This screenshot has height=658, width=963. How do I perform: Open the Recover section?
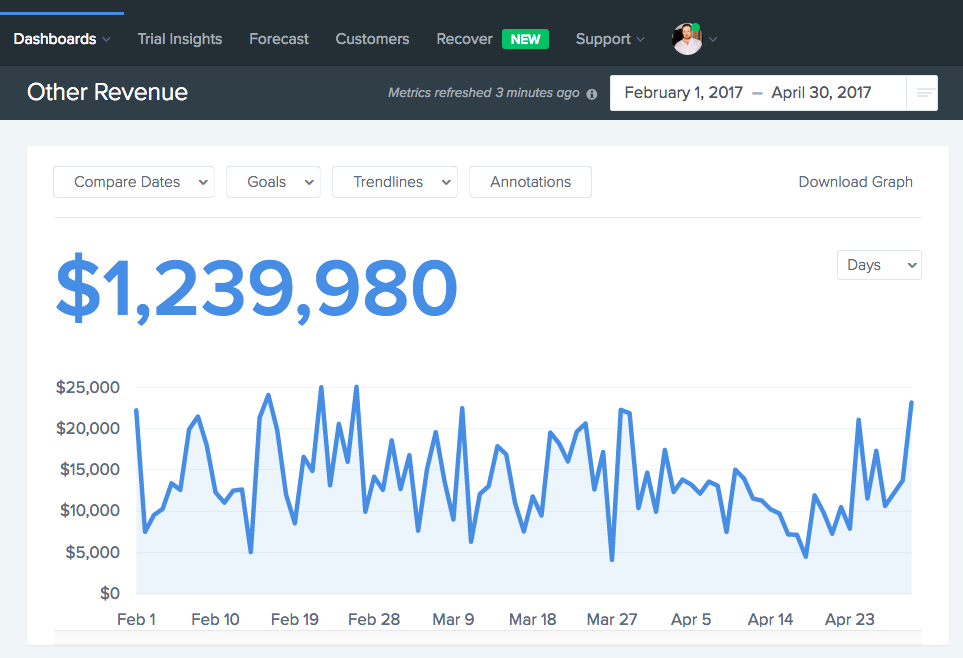(x=464, y=39)
